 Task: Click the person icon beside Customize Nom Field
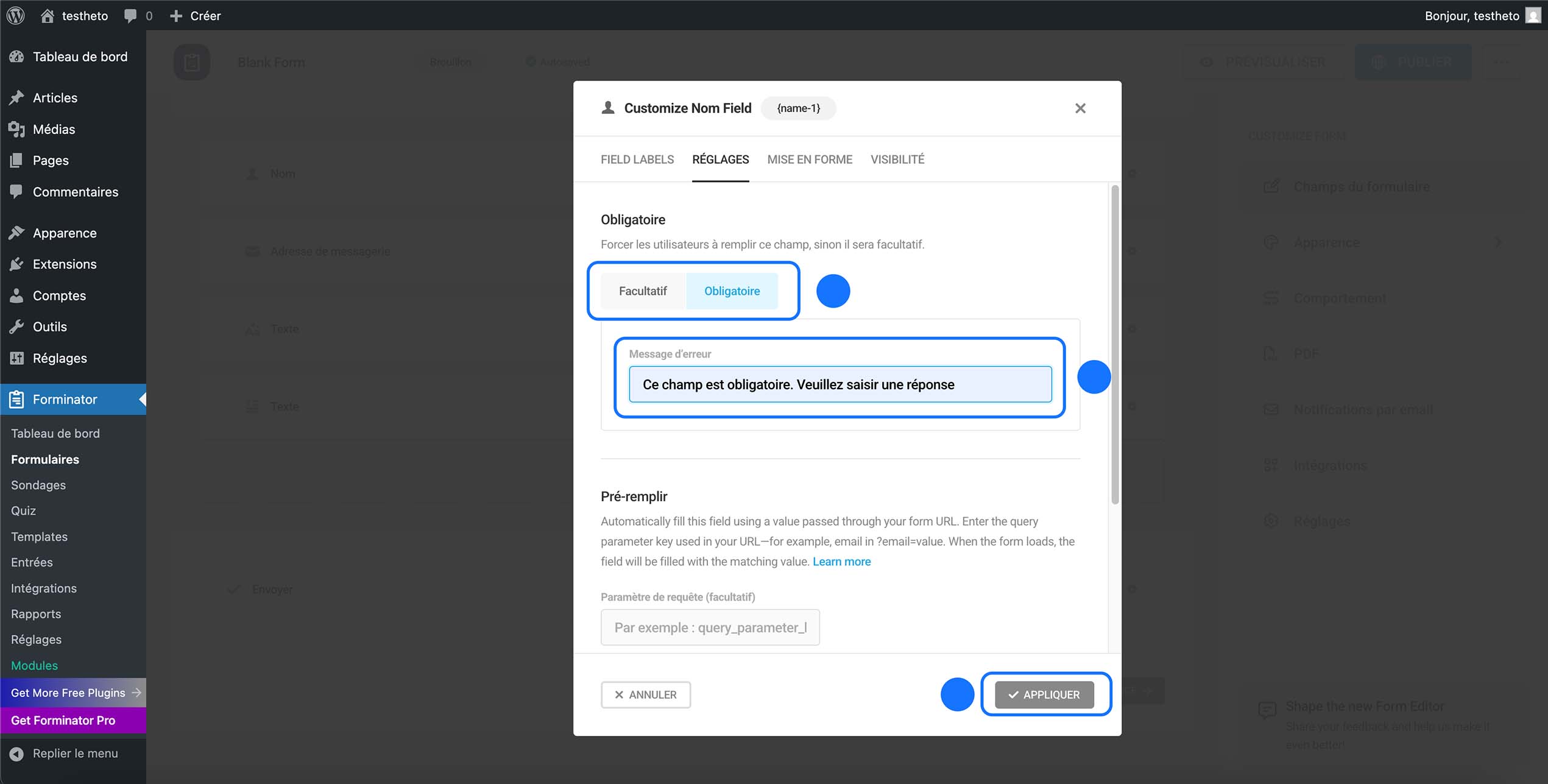[607, 108]
